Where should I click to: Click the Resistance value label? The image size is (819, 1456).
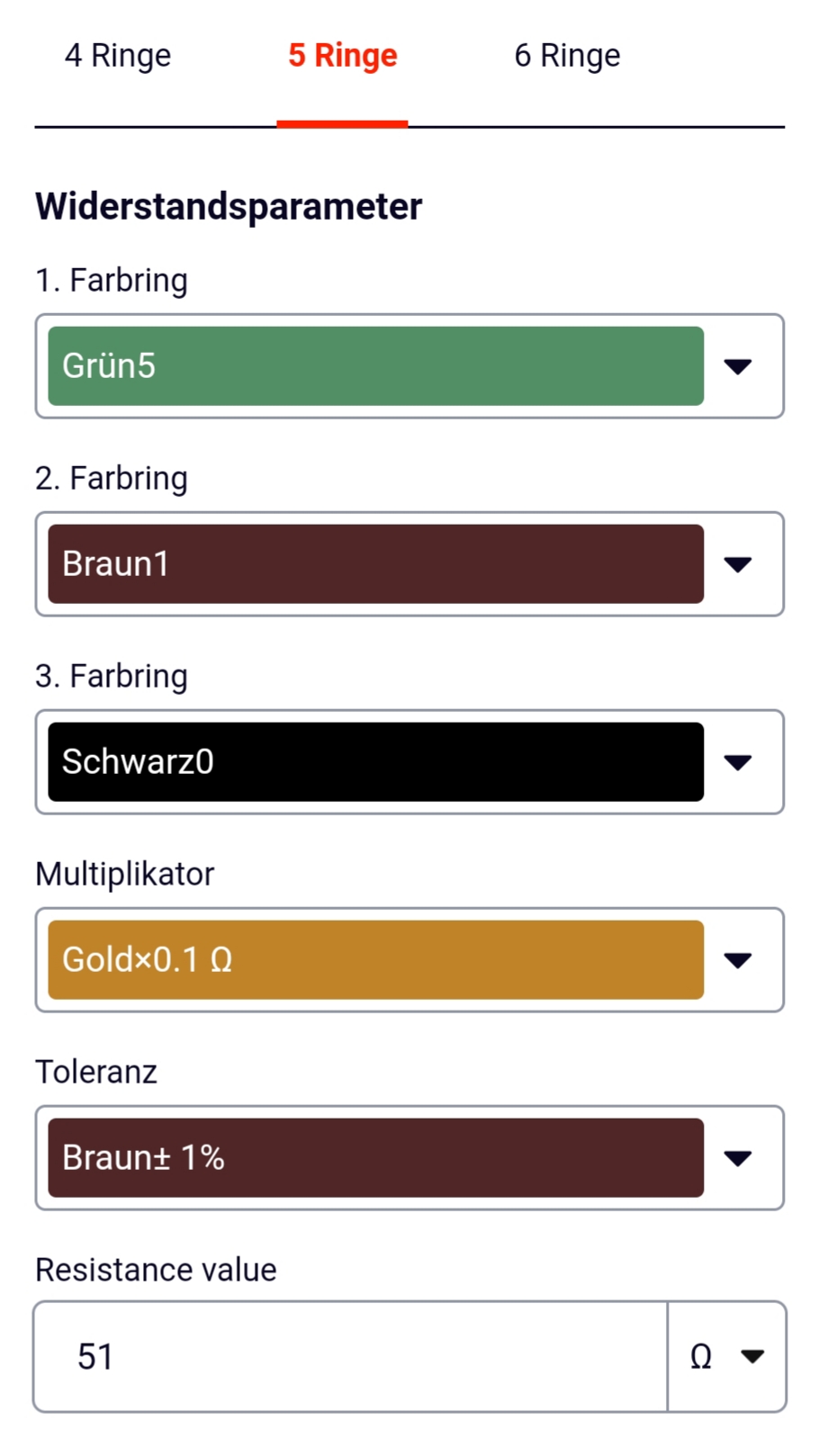(156, 1270)
